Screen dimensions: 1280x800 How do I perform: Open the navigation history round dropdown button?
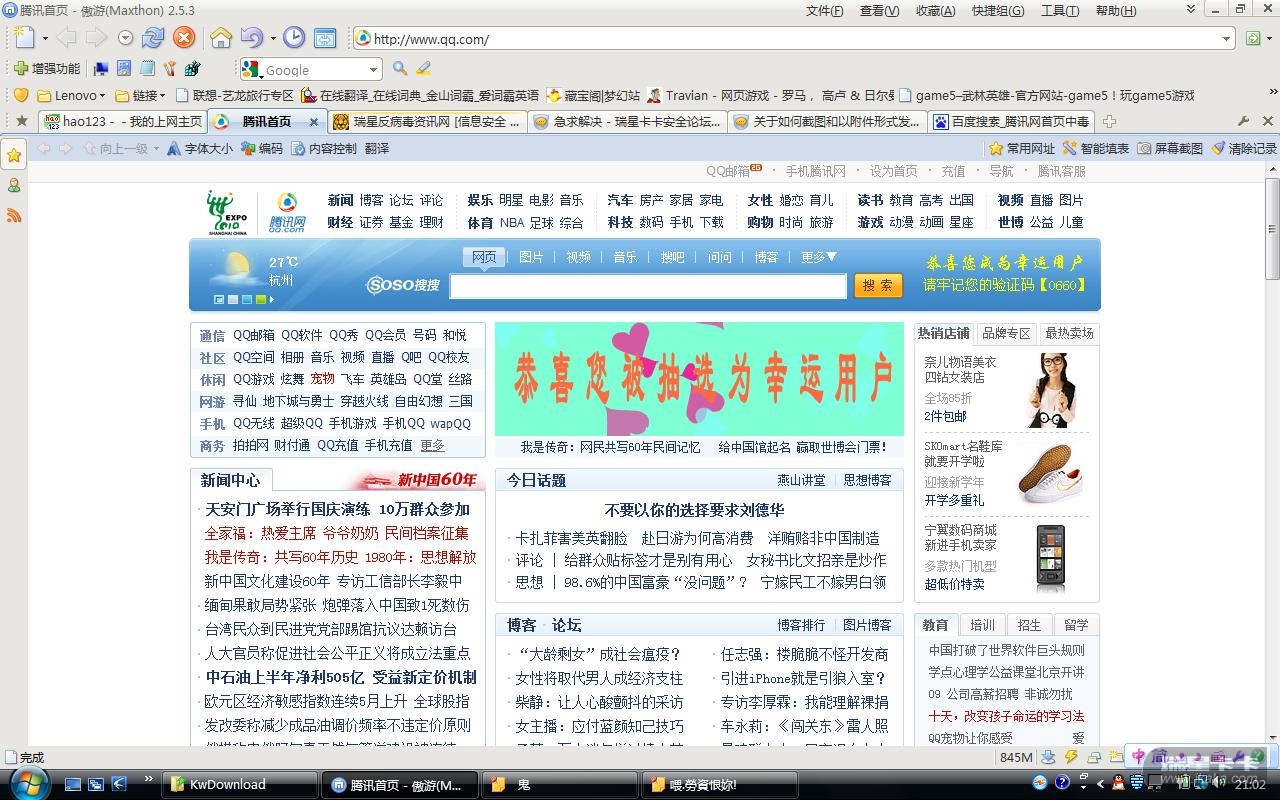point(125,38)
